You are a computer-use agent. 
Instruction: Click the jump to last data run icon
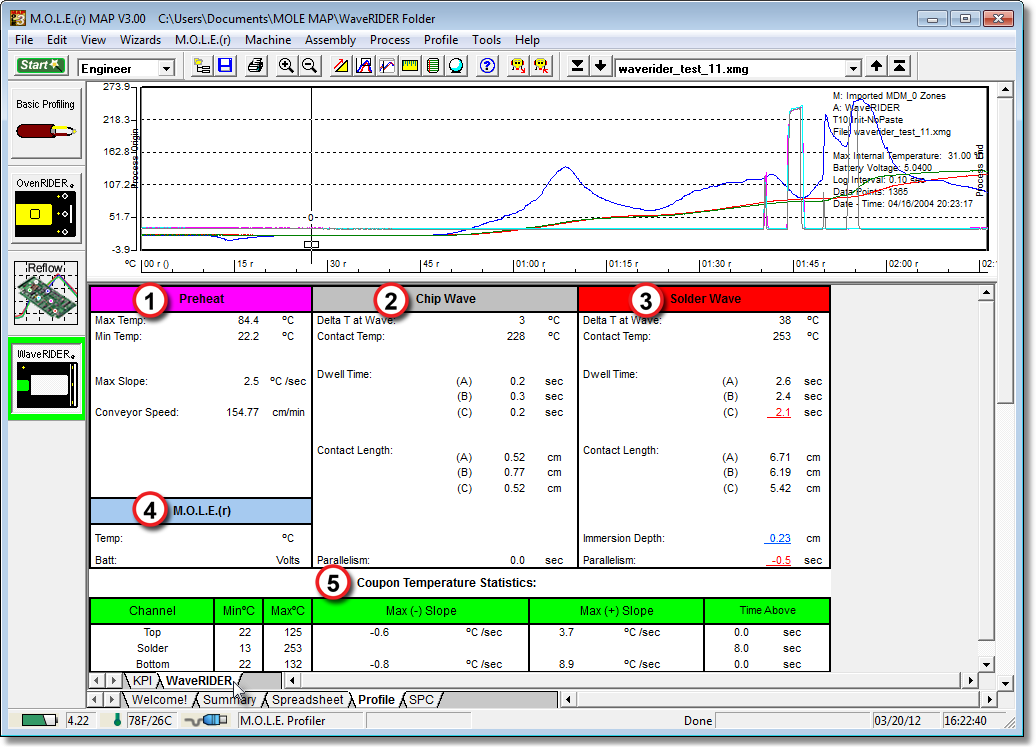(577, 66)
